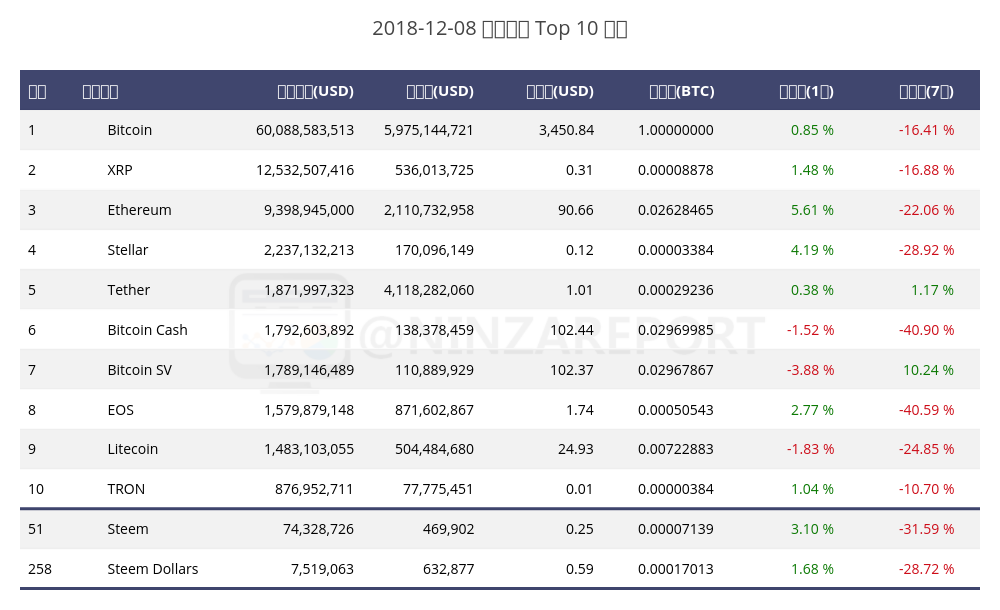Select the "(BTC)" price column header
The width and height of the screenshot is (1000, 610).
(x=682, y=91)
